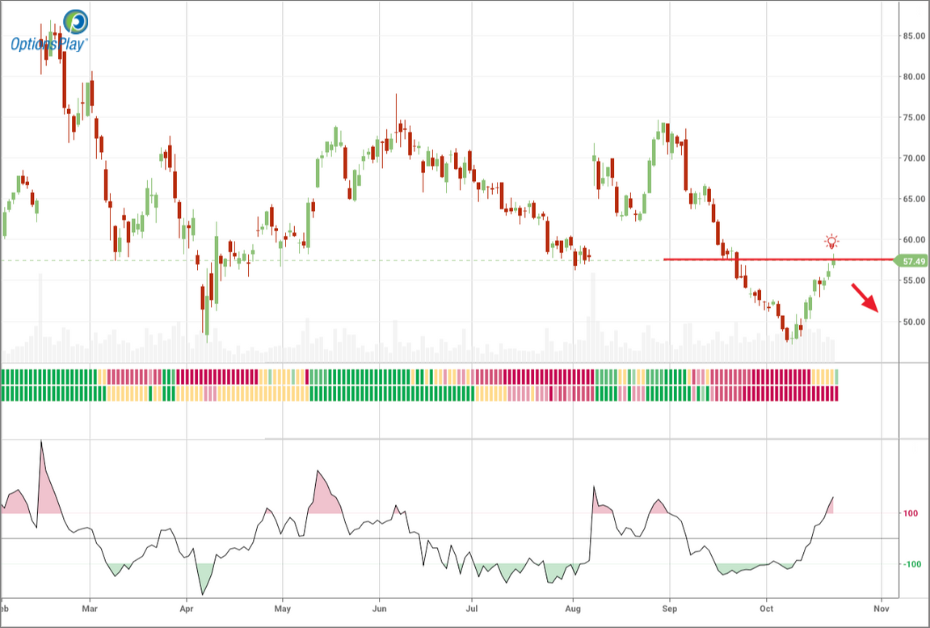Click the 85.00 price axis label

pyautogui.click(x=912, y=36)
